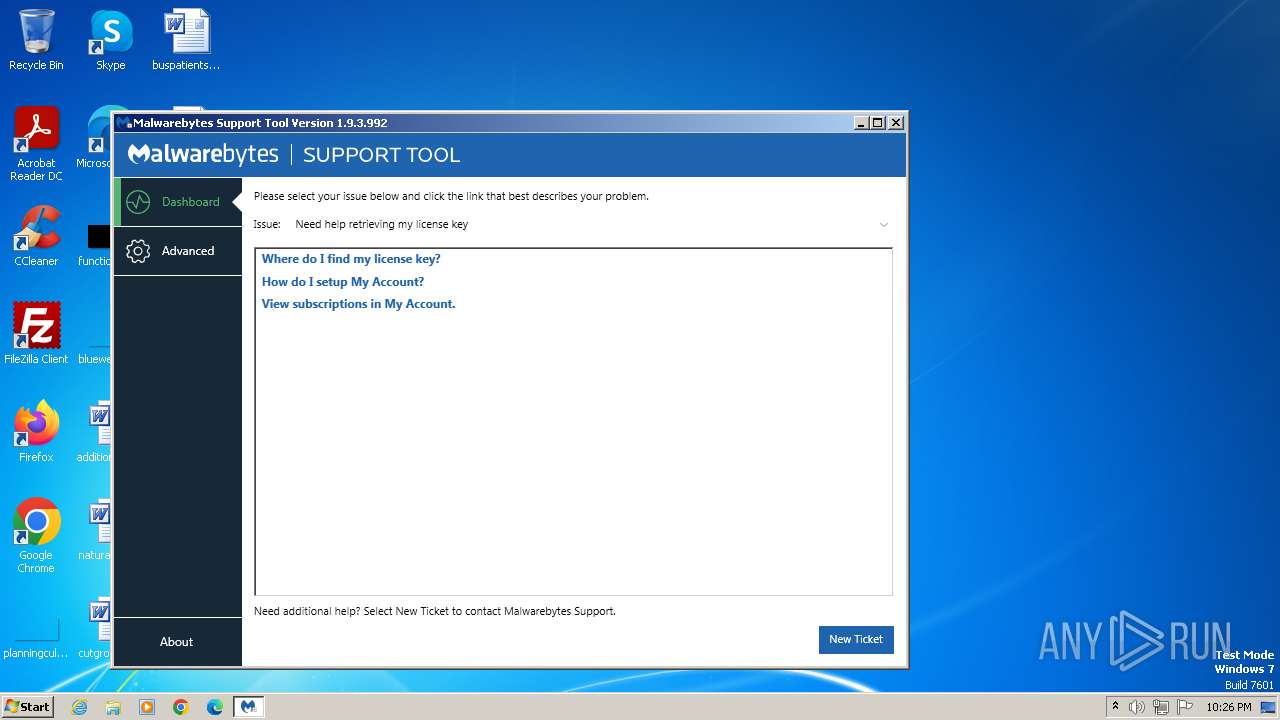Open Acrobat Reader DC desktop shortcut

(x=36, y=144)
